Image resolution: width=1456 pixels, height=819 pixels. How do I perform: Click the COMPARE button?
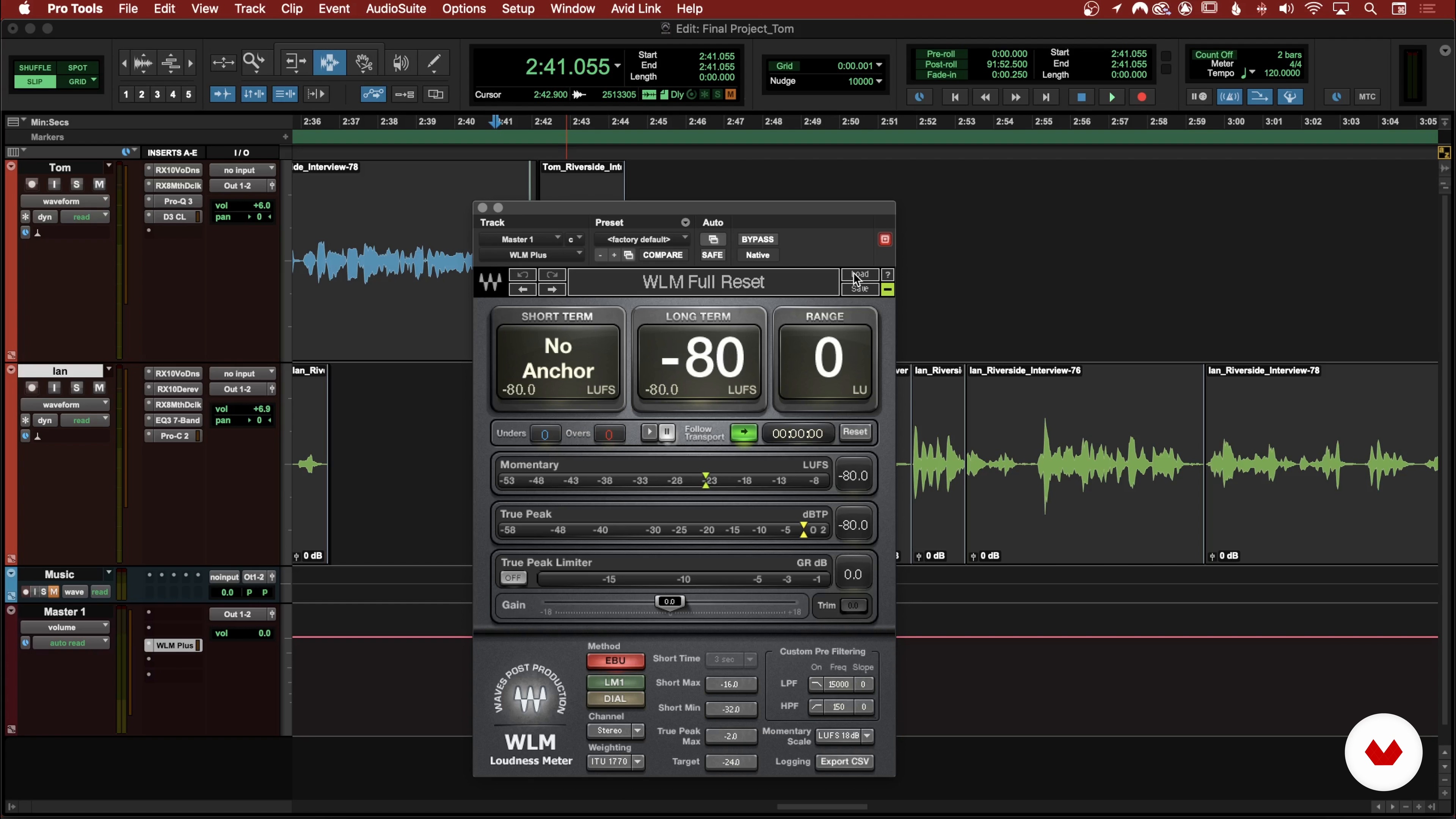[662, 256]
